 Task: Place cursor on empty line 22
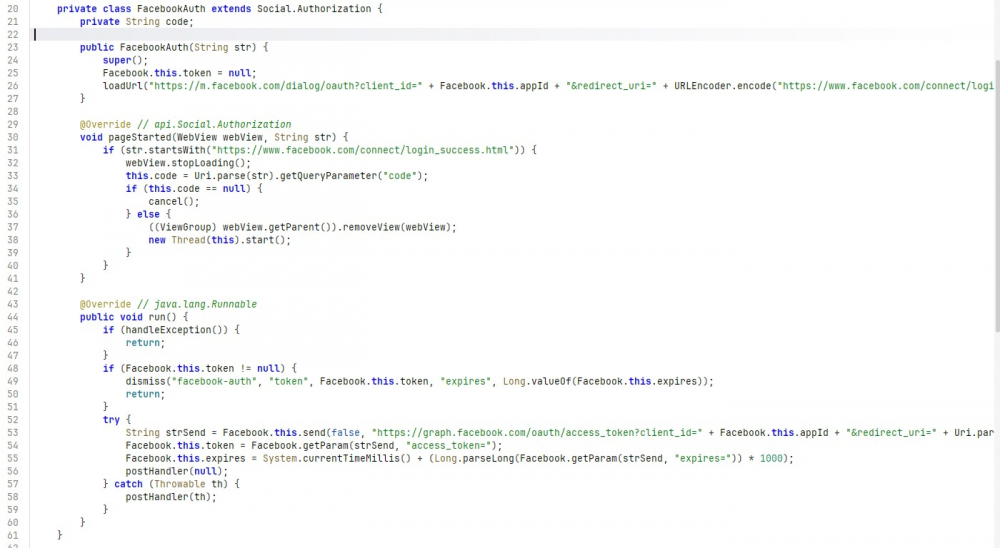(x=300, y=34)
